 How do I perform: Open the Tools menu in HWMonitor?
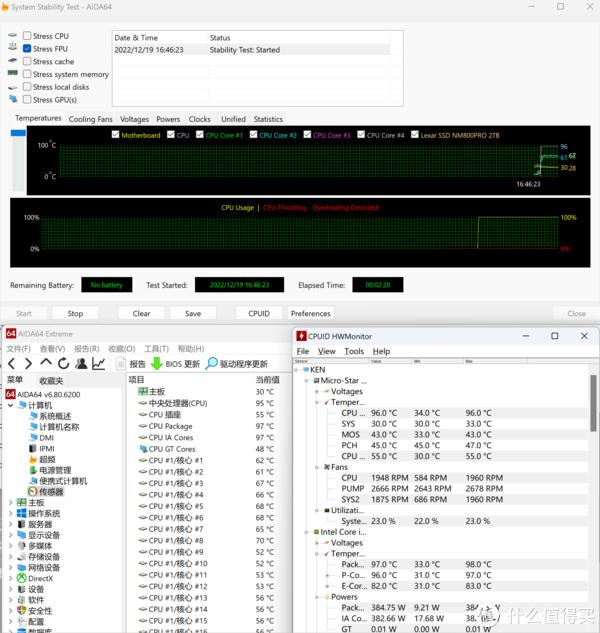tap(354, 351)
